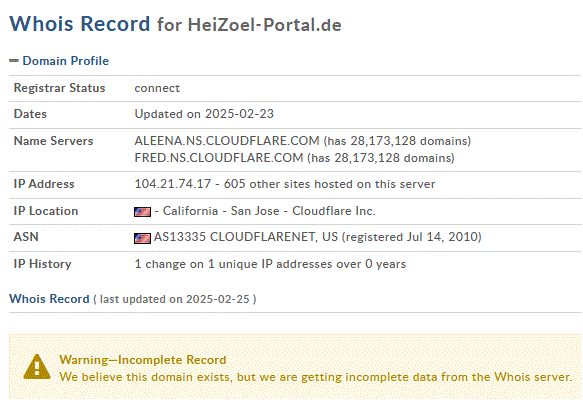
Task: Select the Updated on 2025-02-23 date
Action: pyautogui.click(x=204, y=114)
